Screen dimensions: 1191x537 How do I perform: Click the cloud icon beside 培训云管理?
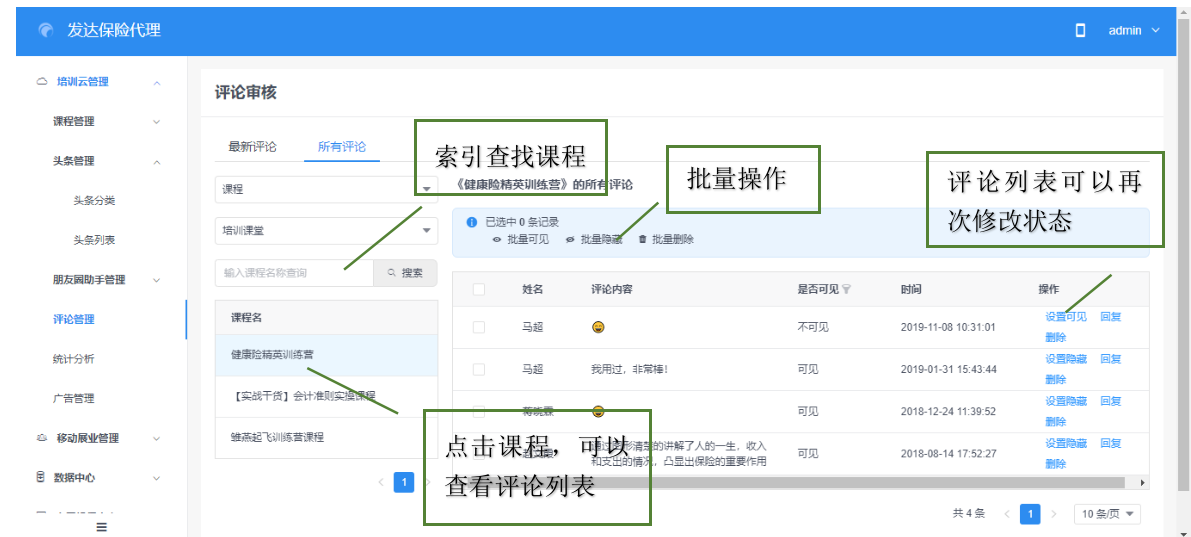coord(42,82)
